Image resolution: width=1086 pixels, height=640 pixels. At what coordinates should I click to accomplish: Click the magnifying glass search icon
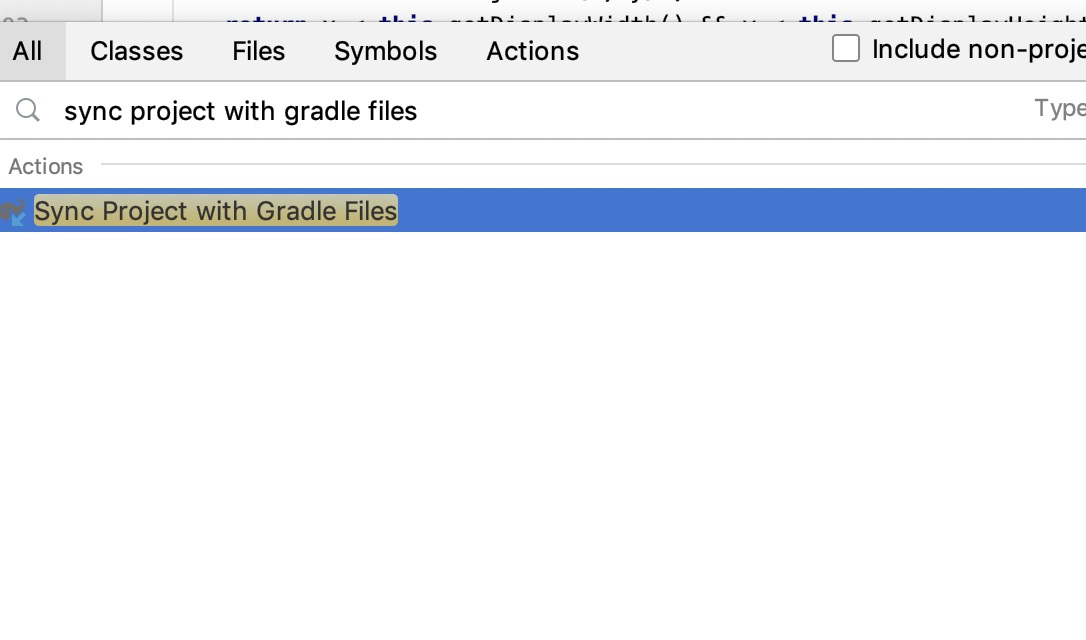tap(28, 110)
